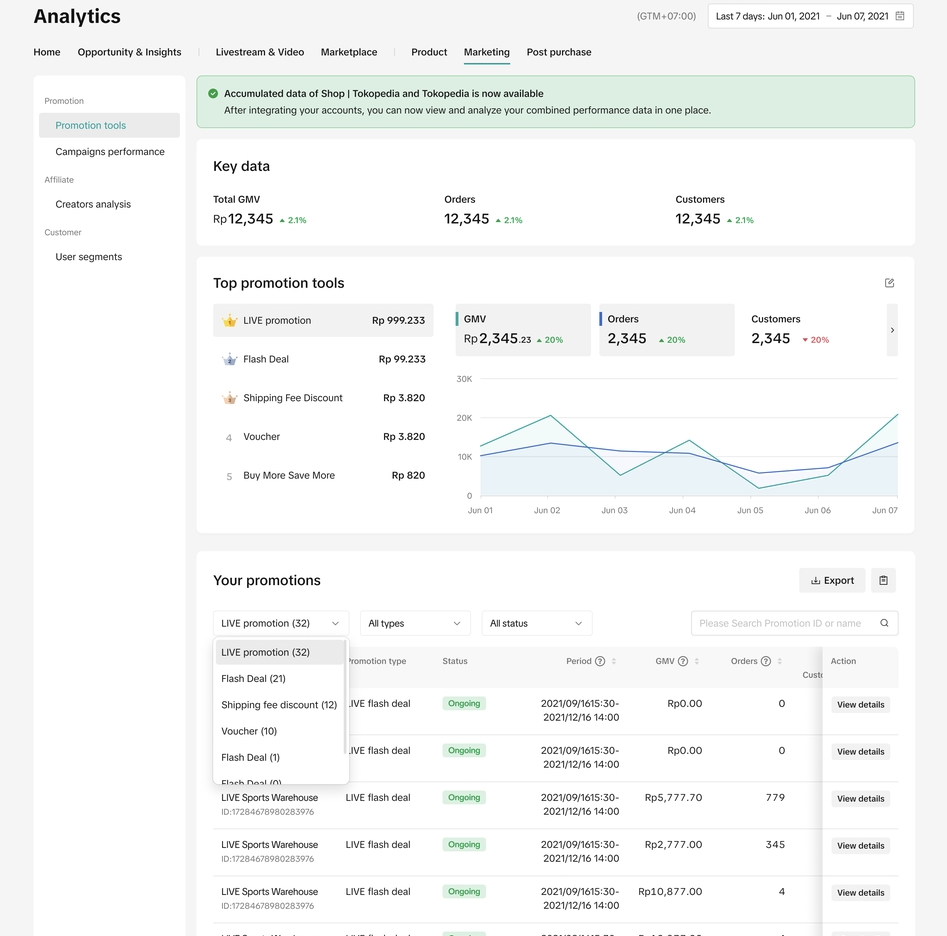The image size is (947, 936).
Task: Toggle the GMV metric card on chart
Action: click(522, 330)
